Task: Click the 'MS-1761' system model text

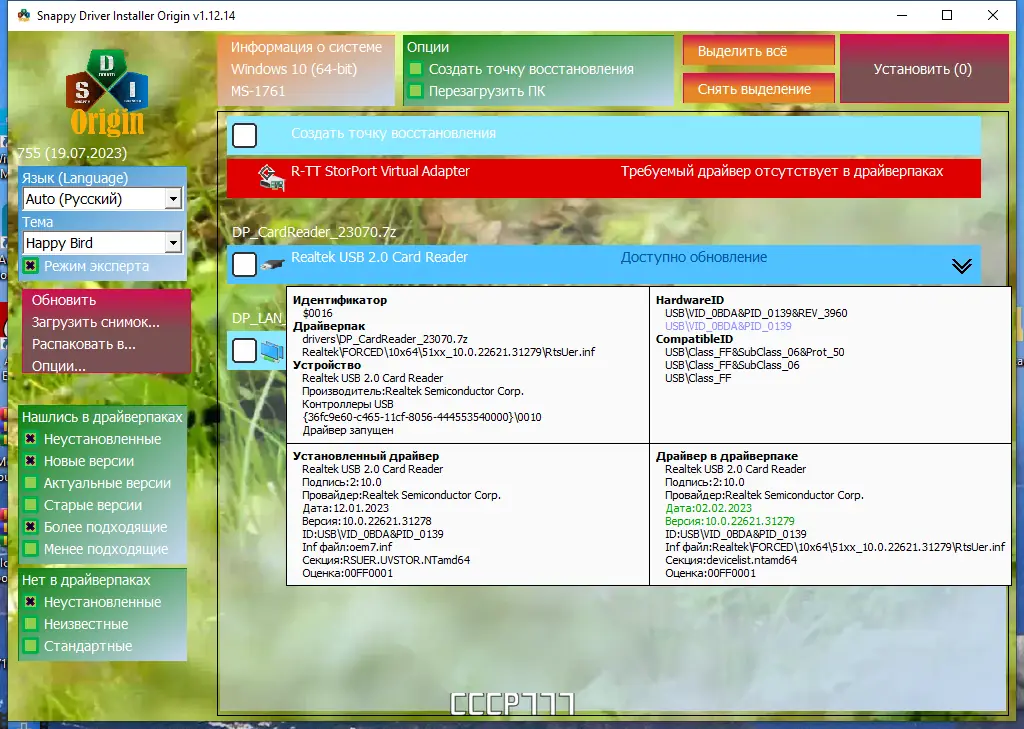Action: click(x=258, y=91)
